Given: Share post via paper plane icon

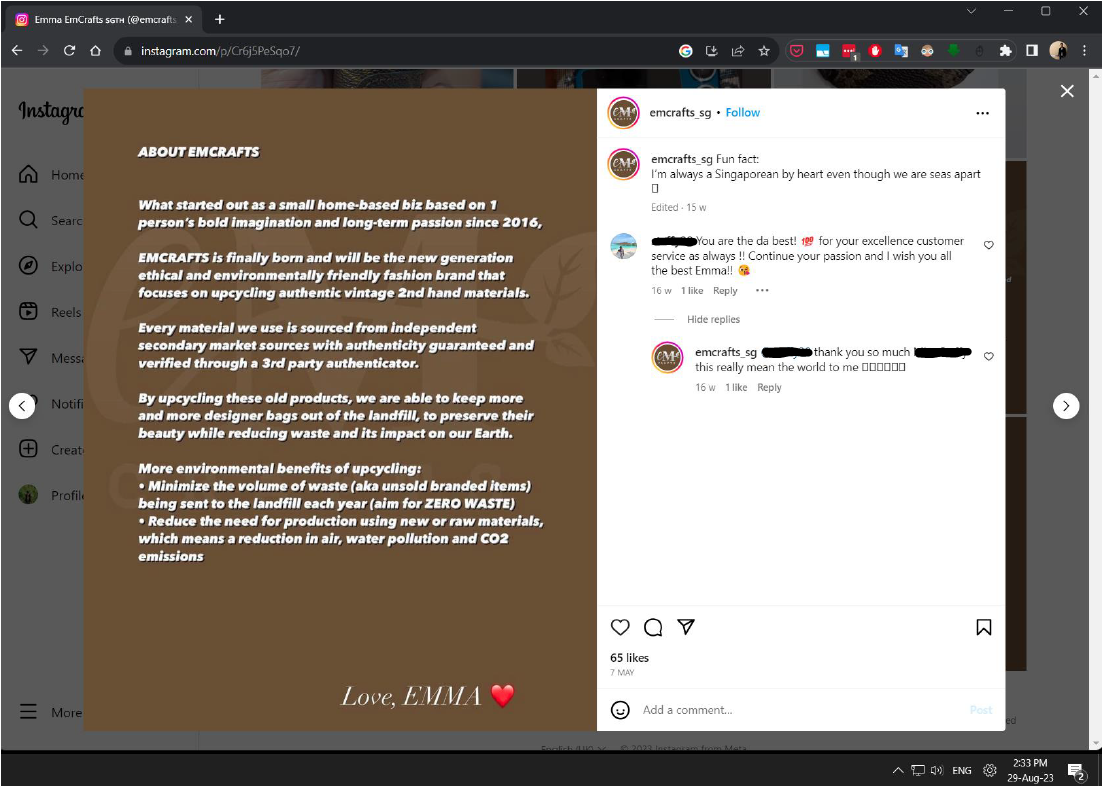Looking at the screenshot, I should tap(686, 627).
